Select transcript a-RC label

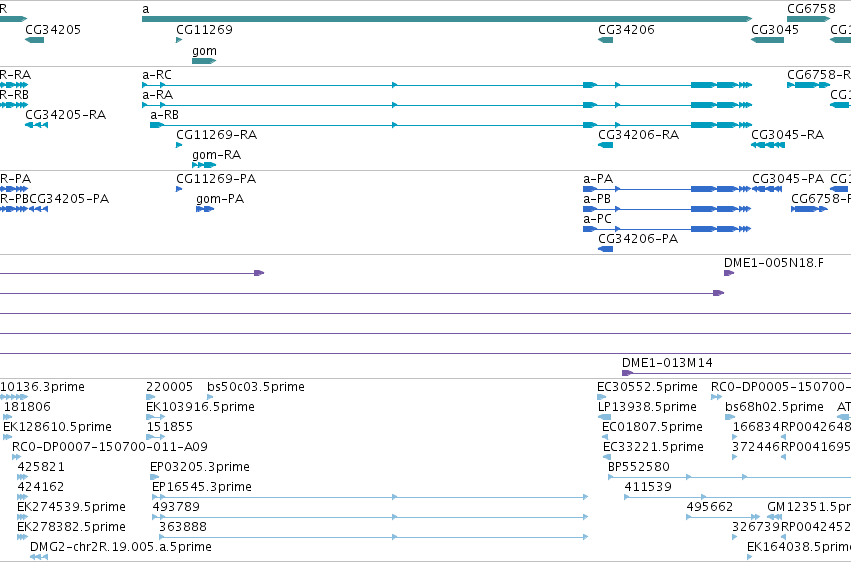157,74
